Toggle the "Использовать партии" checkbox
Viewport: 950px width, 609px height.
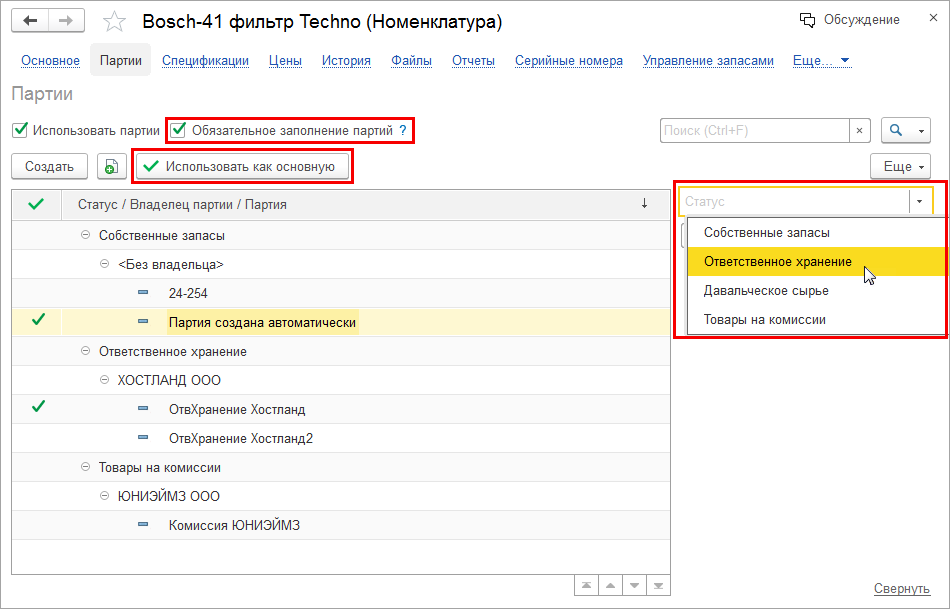pos(20,130)
